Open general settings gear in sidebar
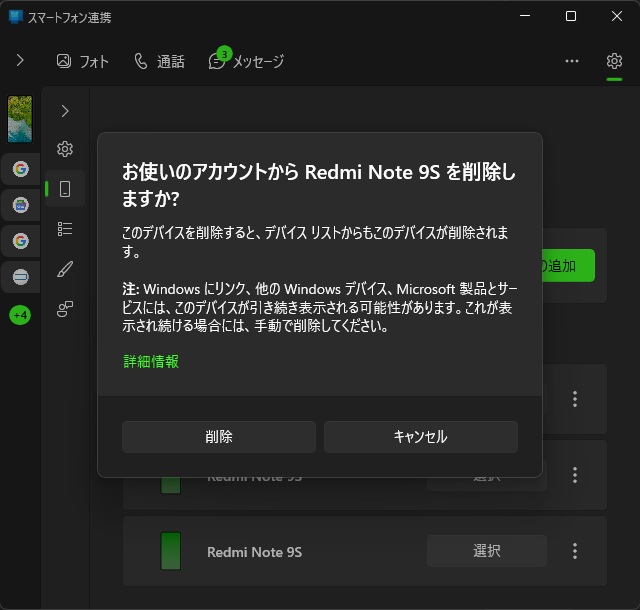This screenshot has height=610, width=640. click(x=65, y=149)
